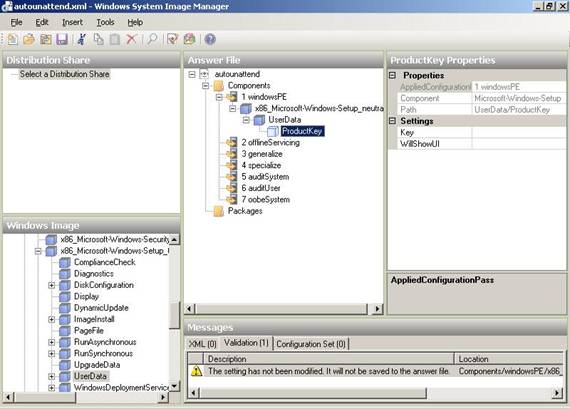The image size is (570, 409).
Task: Click the Cut scissors icon
Action: tap(82, 39)
